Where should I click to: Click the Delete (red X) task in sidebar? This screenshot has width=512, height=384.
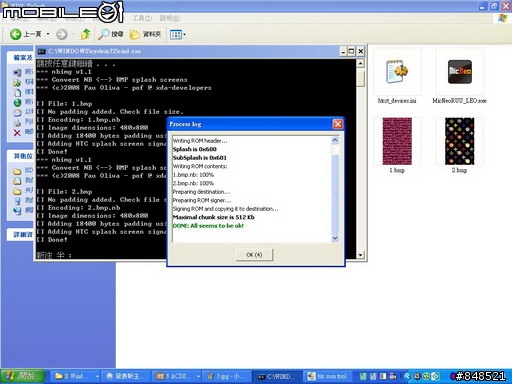tap(17, 133)
